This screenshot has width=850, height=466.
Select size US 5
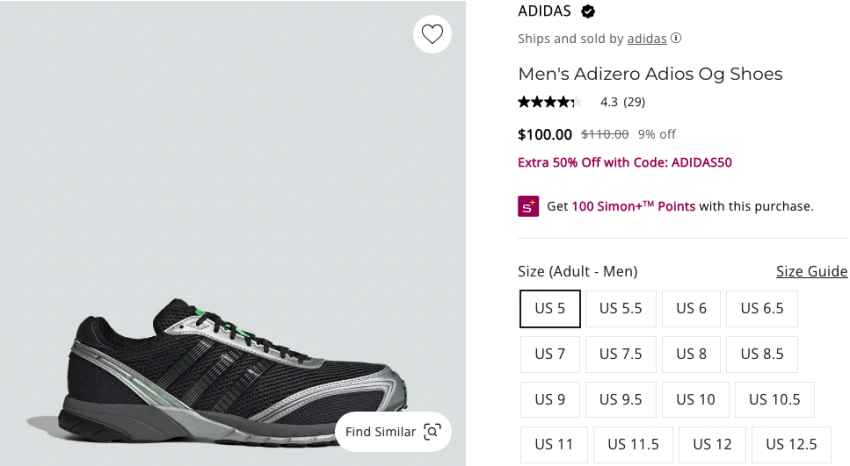click(x=550, y=309)
